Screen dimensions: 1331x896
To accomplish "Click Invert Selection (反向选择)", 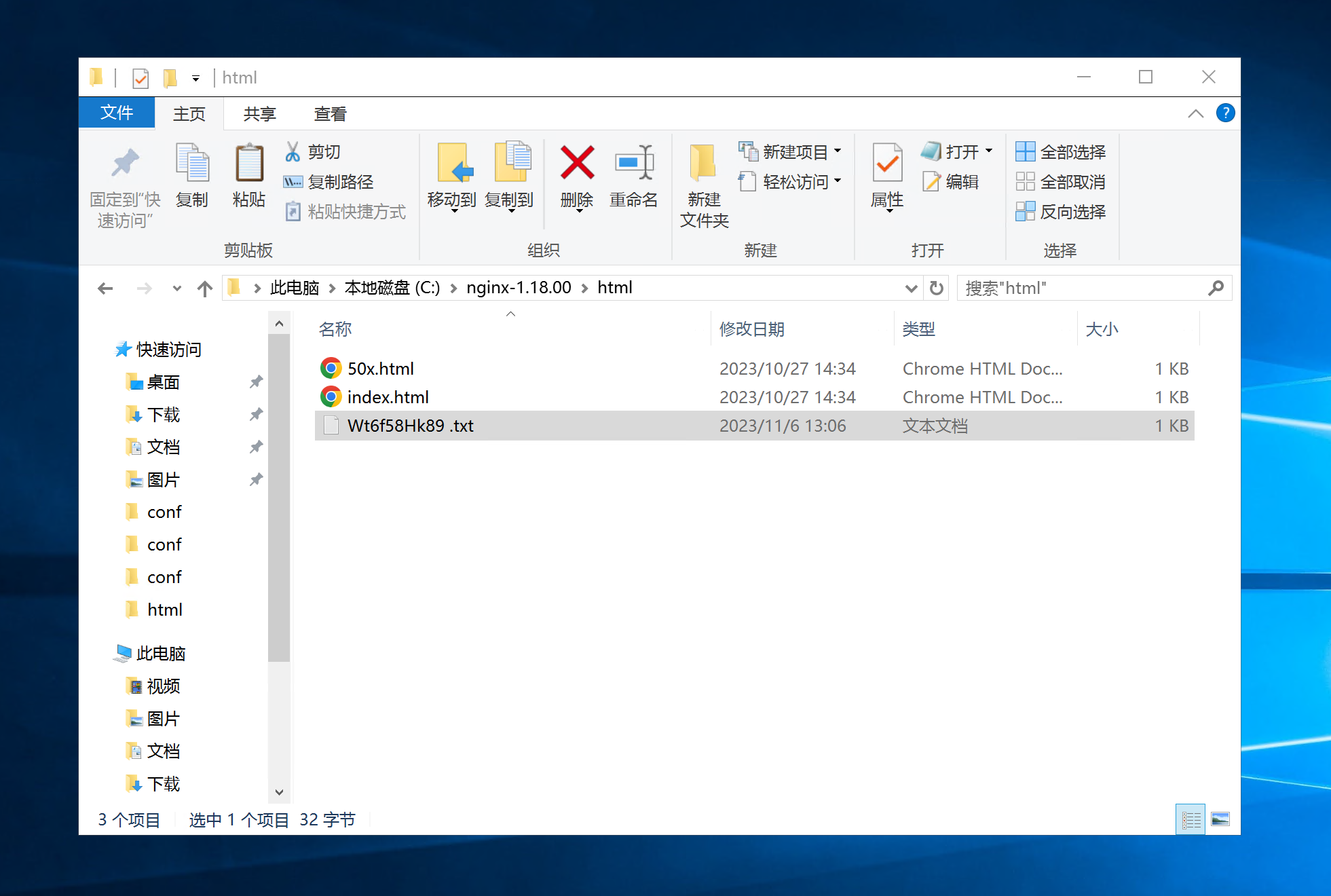I will tap(1061, 212).
